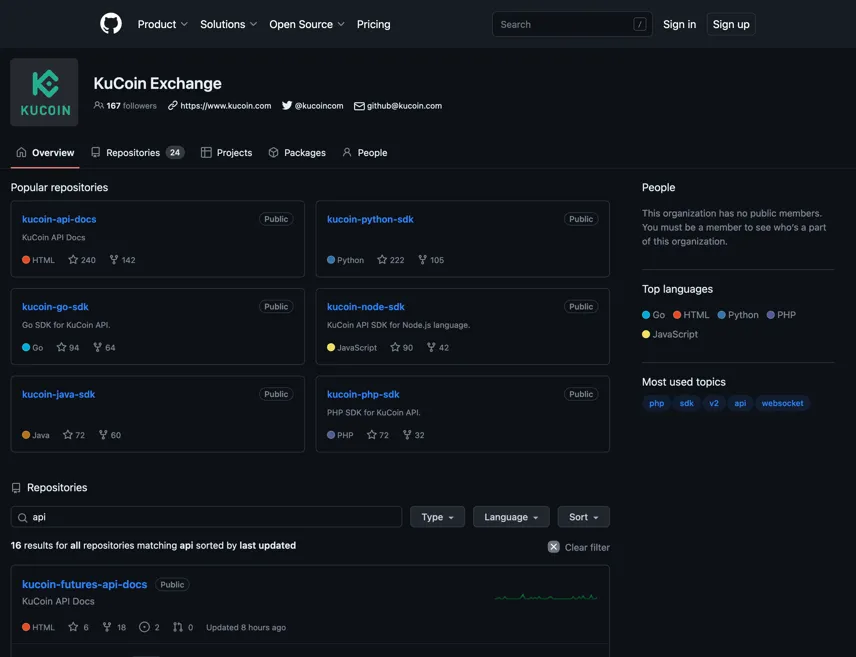856x657 pixels.
Task: Click the star icon on kucoin-futures-api-docs
Action: 73,627
